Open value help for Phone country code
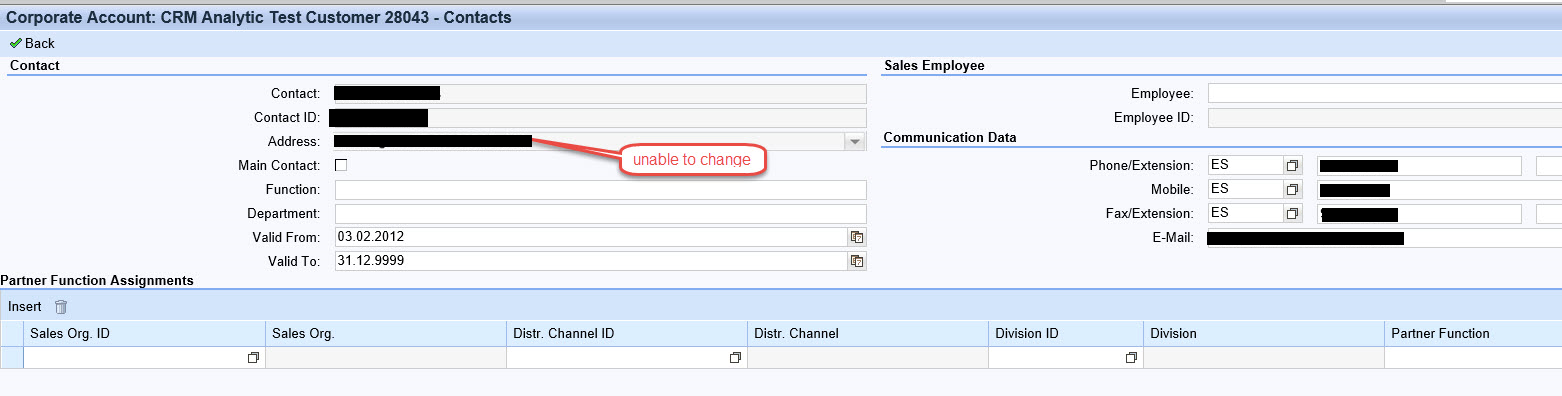The width and height of the screenshot is (1562, 396). click(1292, 165)
